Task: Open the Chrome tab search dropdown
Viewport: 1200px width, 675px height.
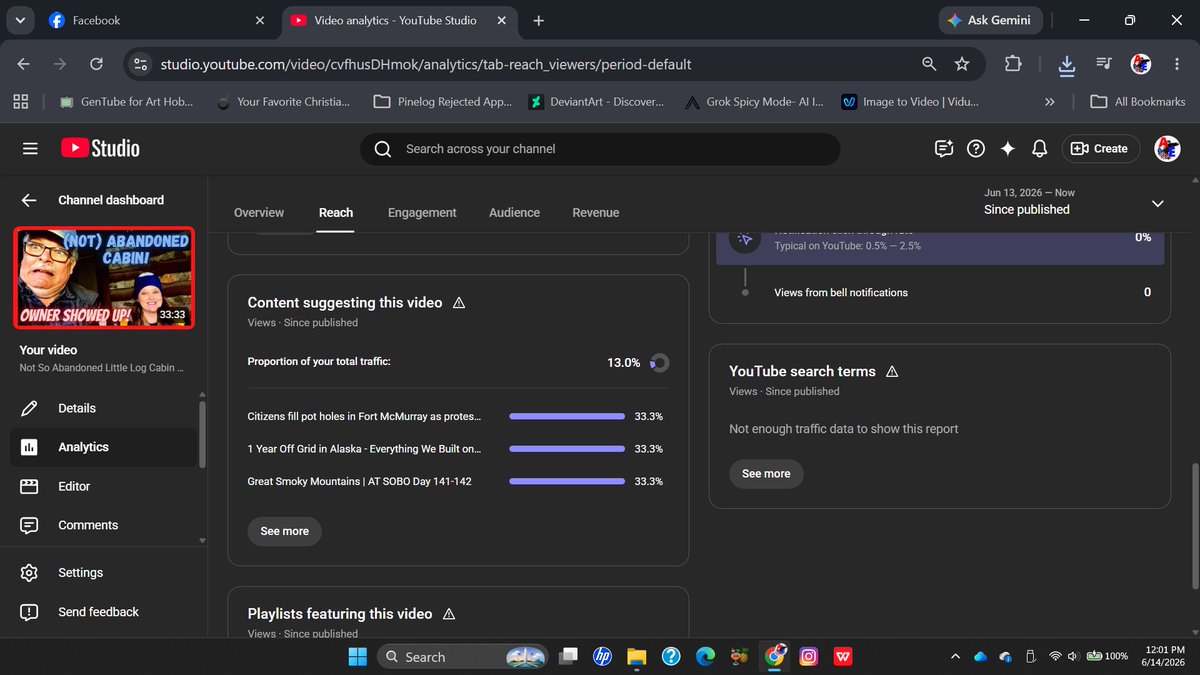Action: tap(20, 20)
